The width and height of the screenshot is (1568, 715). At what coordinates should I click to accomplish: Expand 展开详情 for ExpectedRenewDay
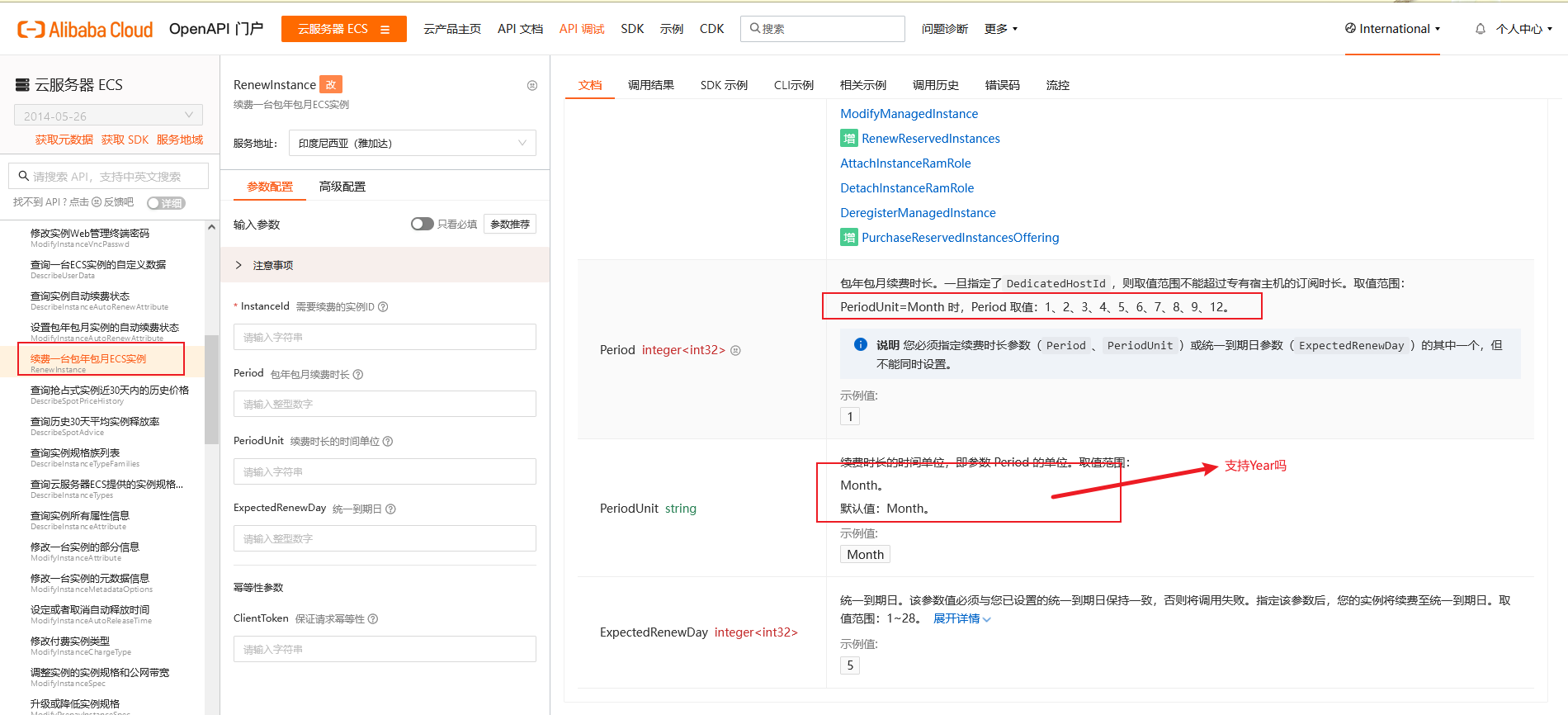(962, 619)
